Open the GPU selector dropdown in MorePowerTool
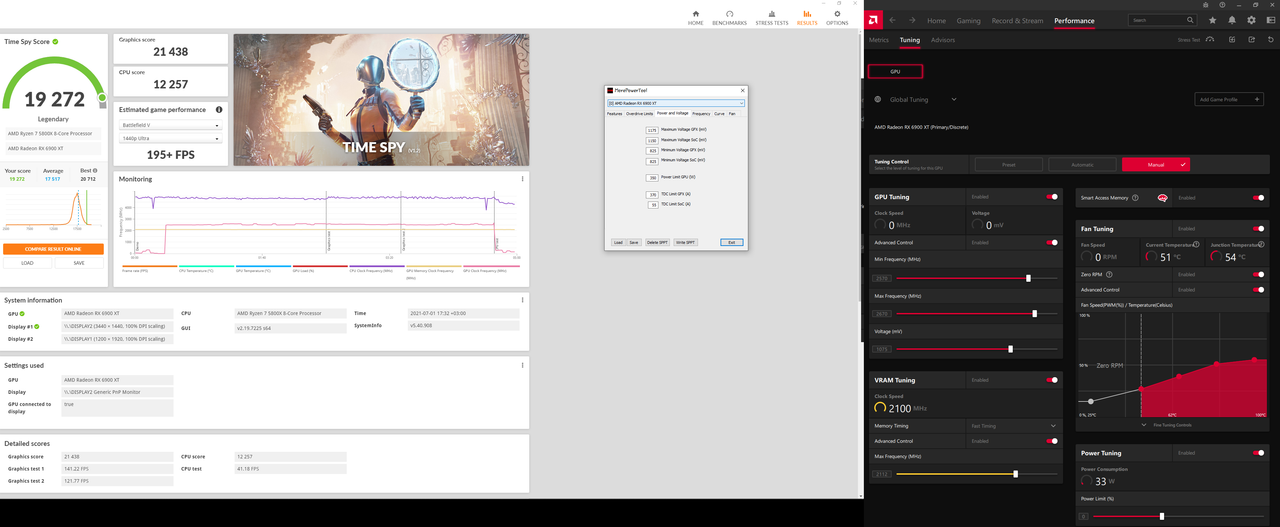 click(x=676, y=103)
